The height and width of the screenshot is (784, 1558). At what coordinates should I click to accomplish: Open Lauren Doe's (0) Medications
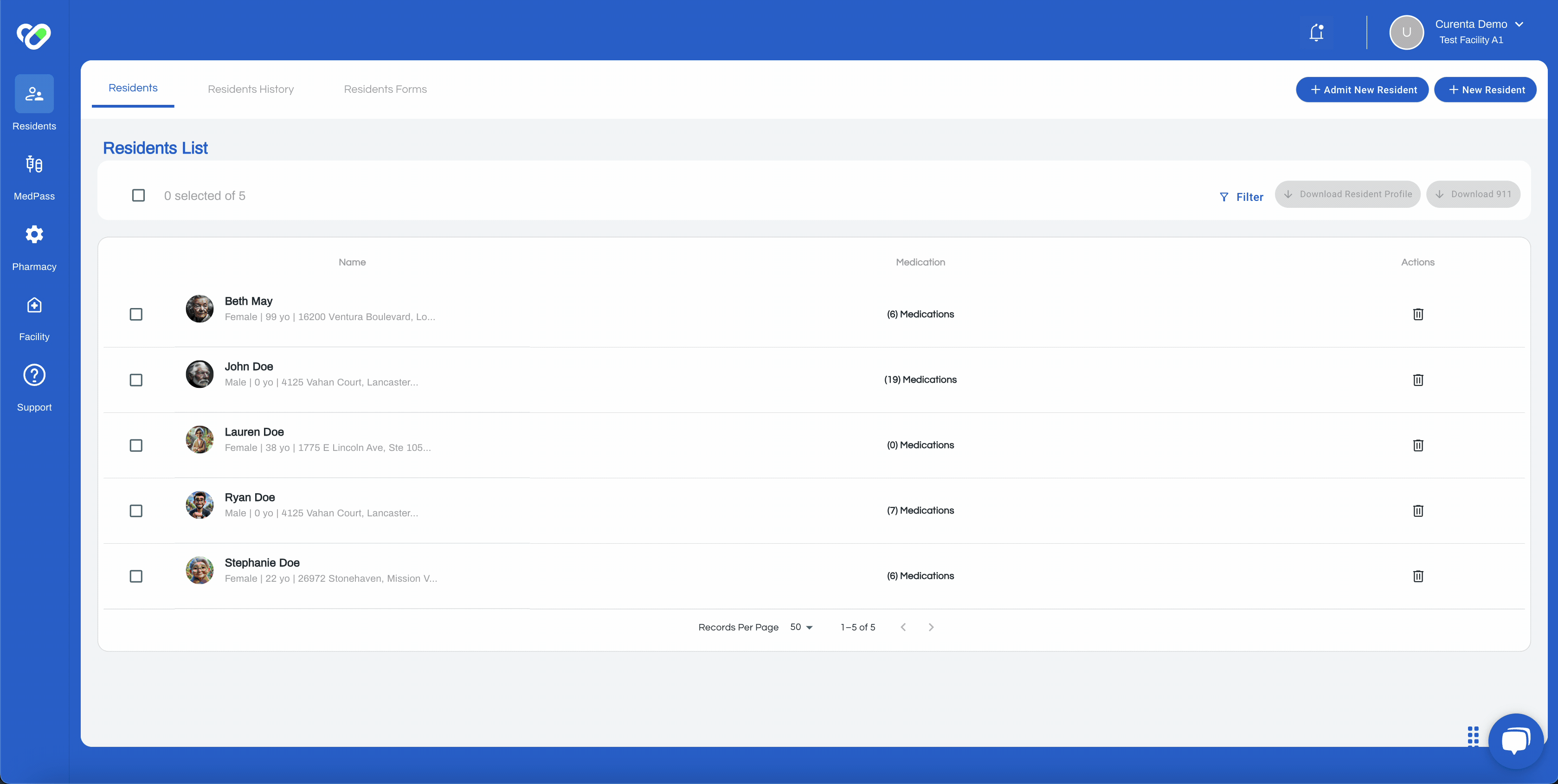click(920, 444)
